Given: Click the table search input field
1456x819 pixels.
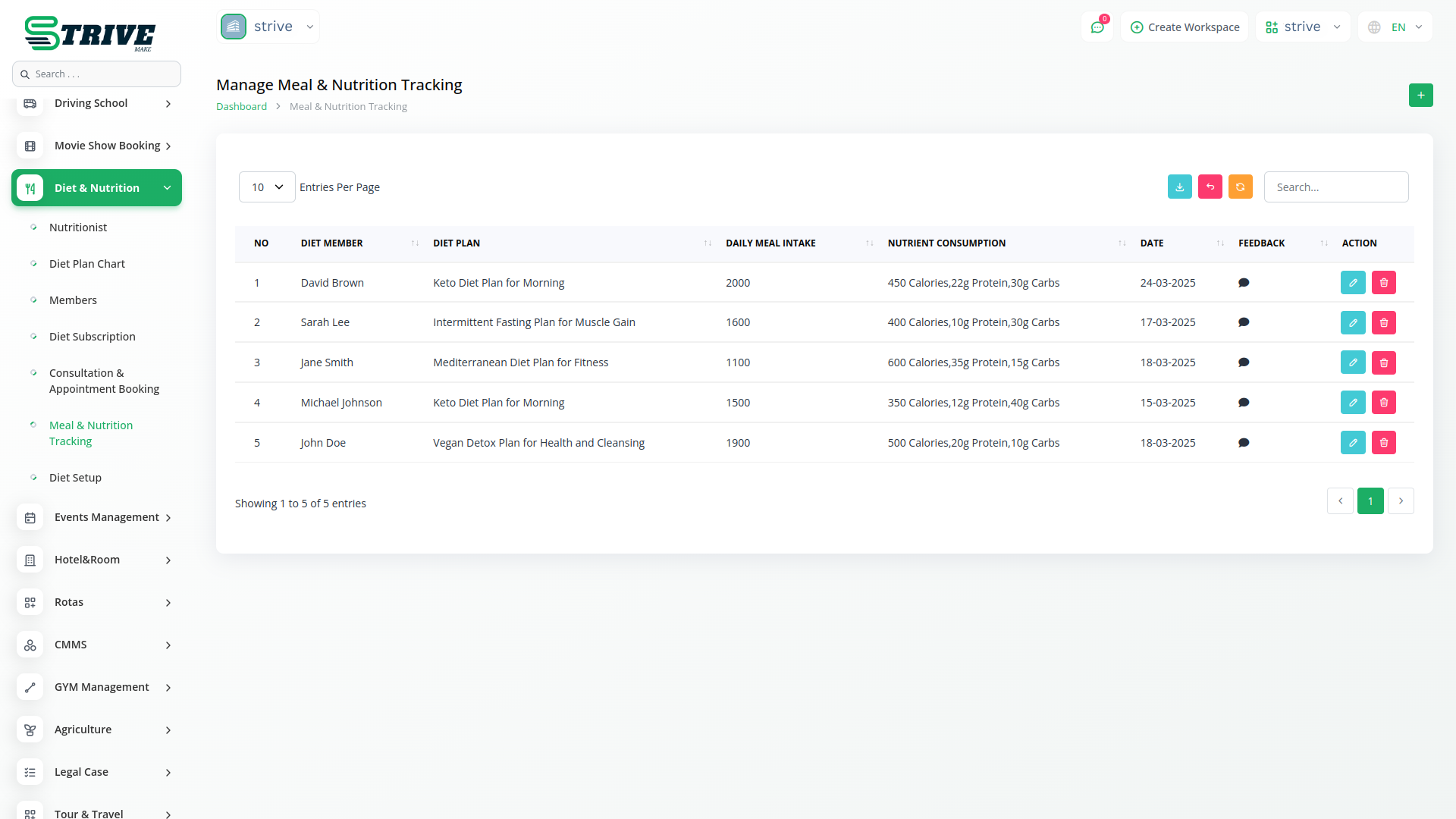Looking at the screenshot, I should point(1335,187).
